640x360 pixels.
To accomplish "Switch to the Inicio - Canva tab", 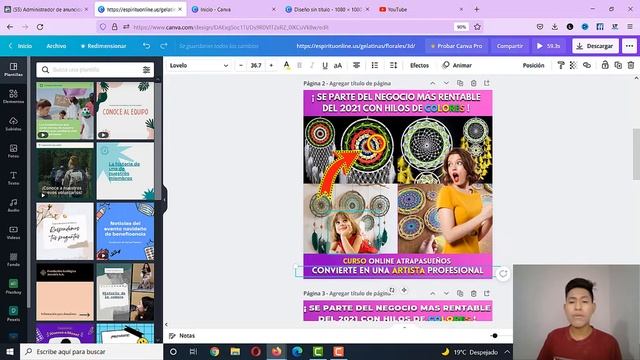I will coord(233,9).
